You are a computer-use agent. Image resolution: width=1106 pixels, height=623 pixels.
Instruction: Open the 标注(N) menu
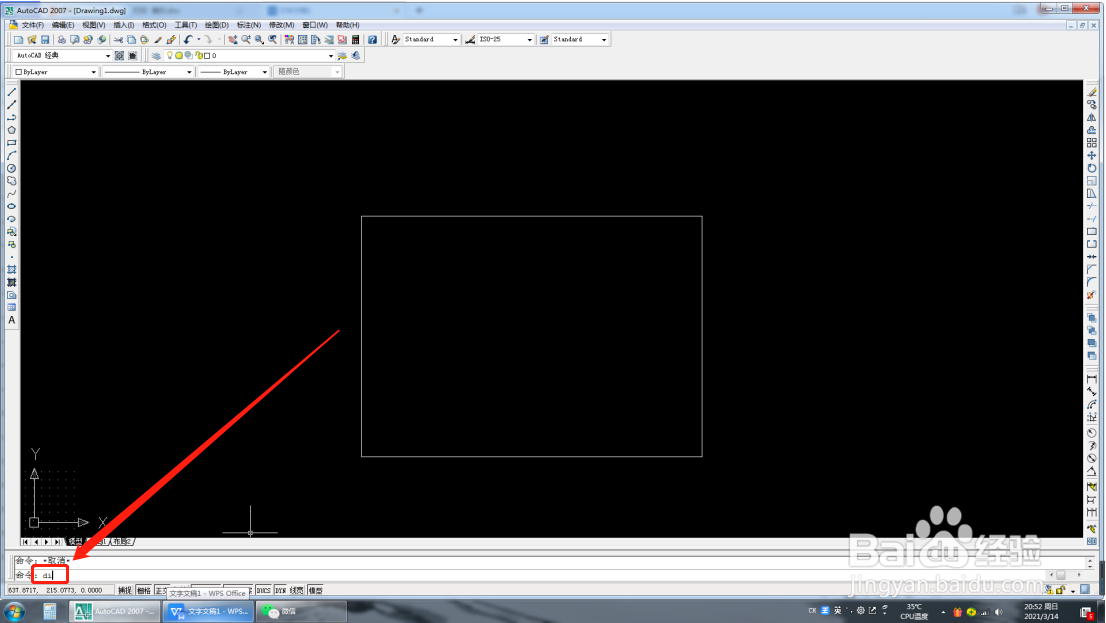tap(248, 25)
